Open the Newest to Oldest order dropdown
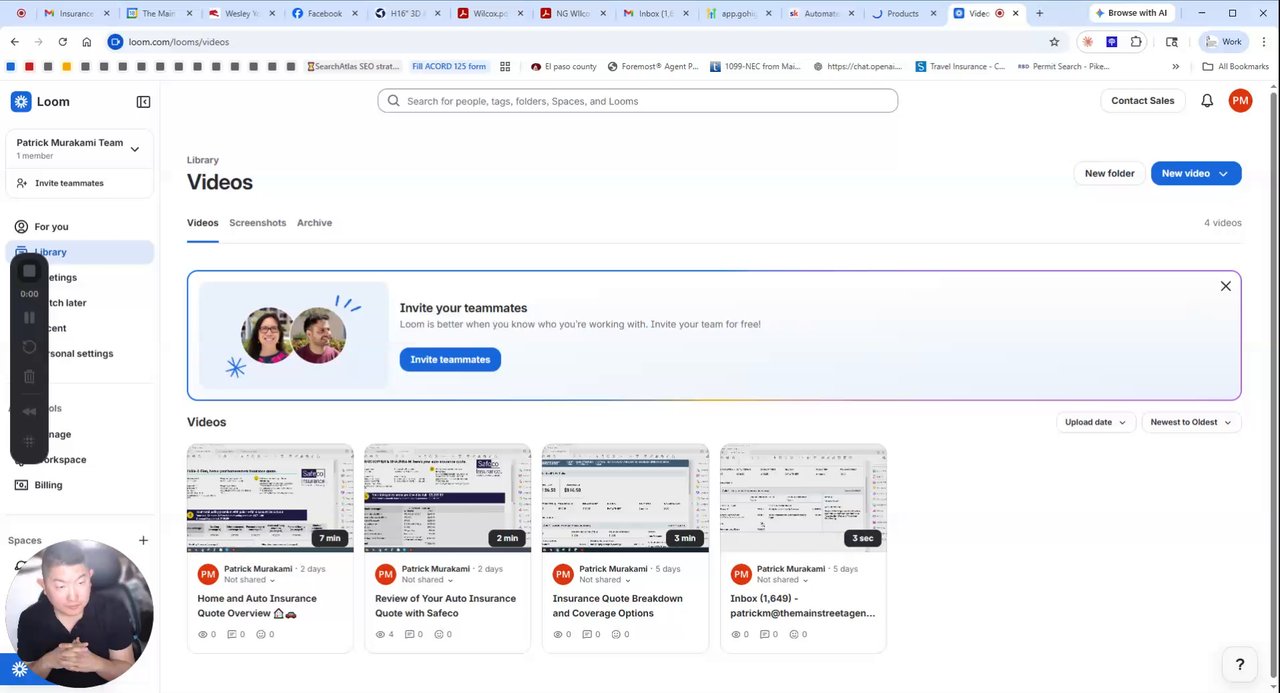This screenshot has height=693, width=1280. click(1191, 422)
